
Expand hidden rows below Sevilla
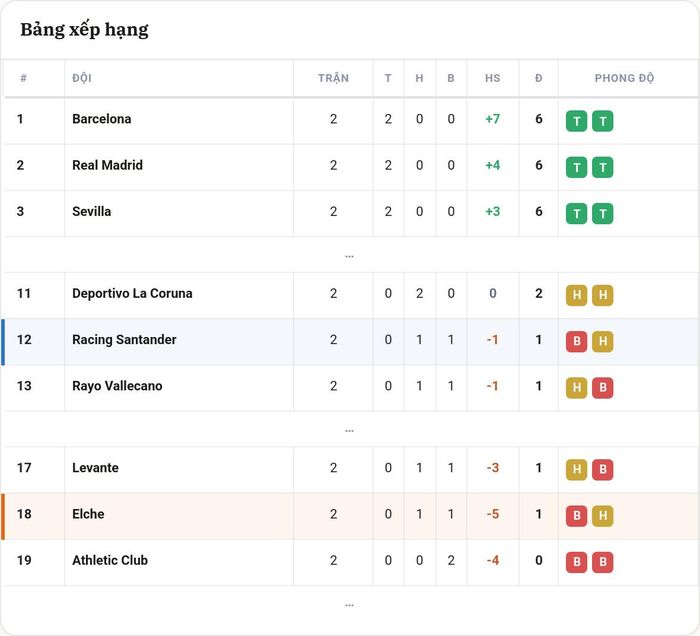coord(349,256)
